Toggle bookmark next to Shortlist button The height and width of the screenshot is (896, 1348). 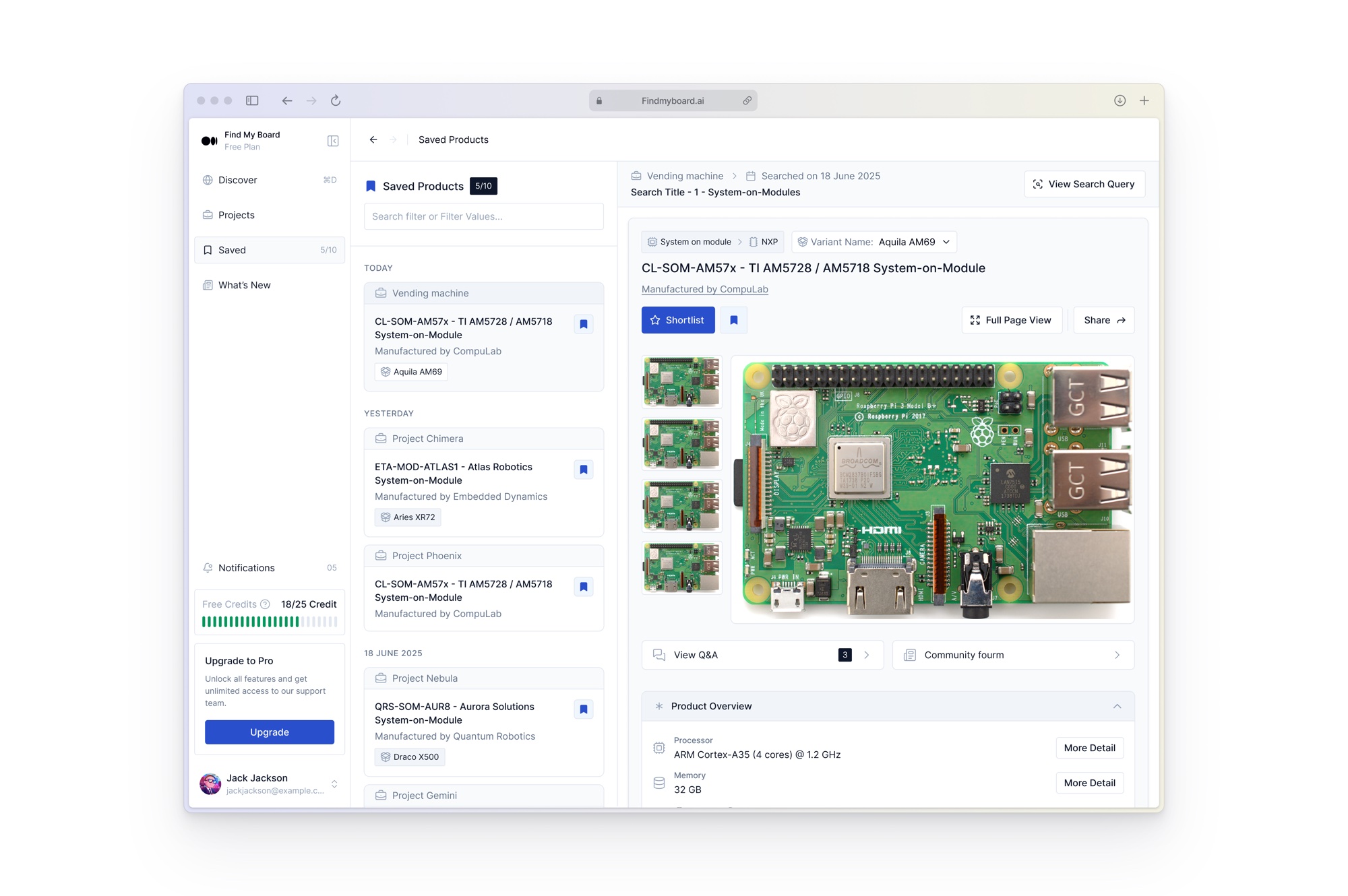coord(734,320)
